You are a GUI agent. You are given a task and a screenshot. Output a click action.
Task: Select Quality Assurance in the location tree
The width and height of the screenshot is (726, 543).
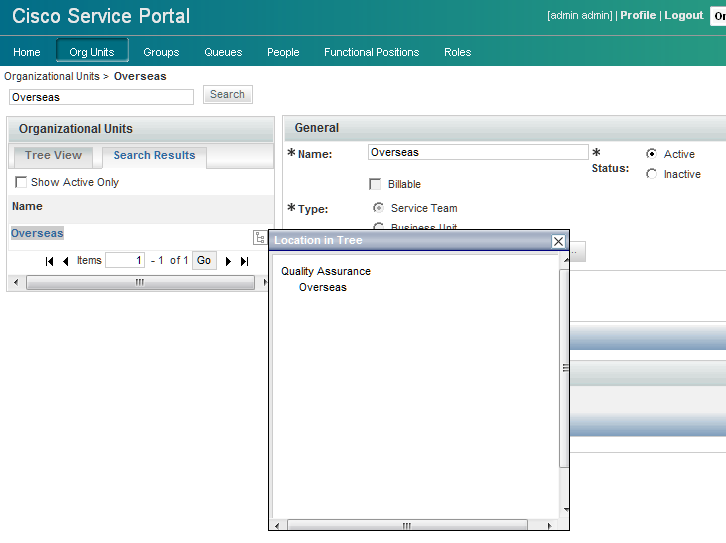coord(325,271)
